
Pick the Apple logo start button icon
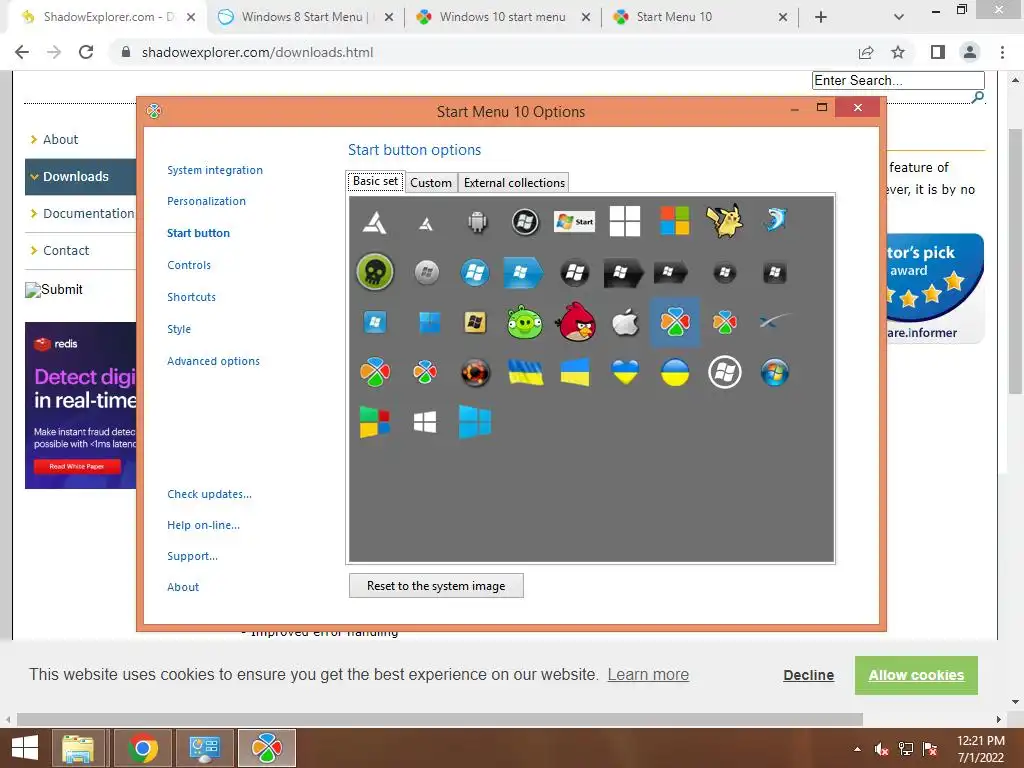tap(625, 322)
